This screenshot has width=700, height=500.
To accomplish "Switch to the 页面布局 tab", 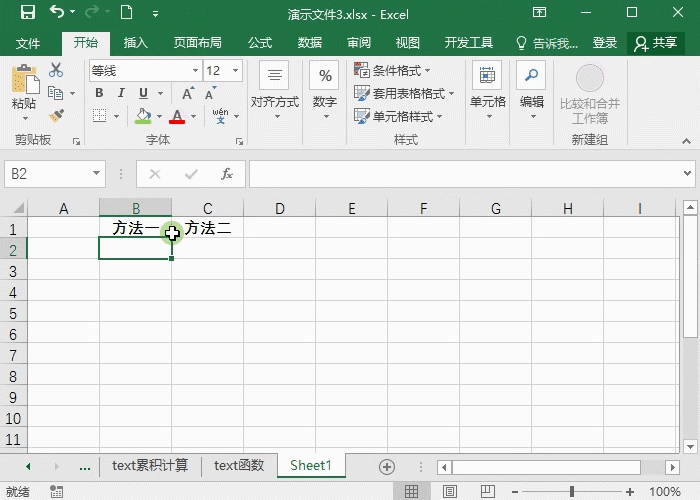I will [x=198, y=43].
